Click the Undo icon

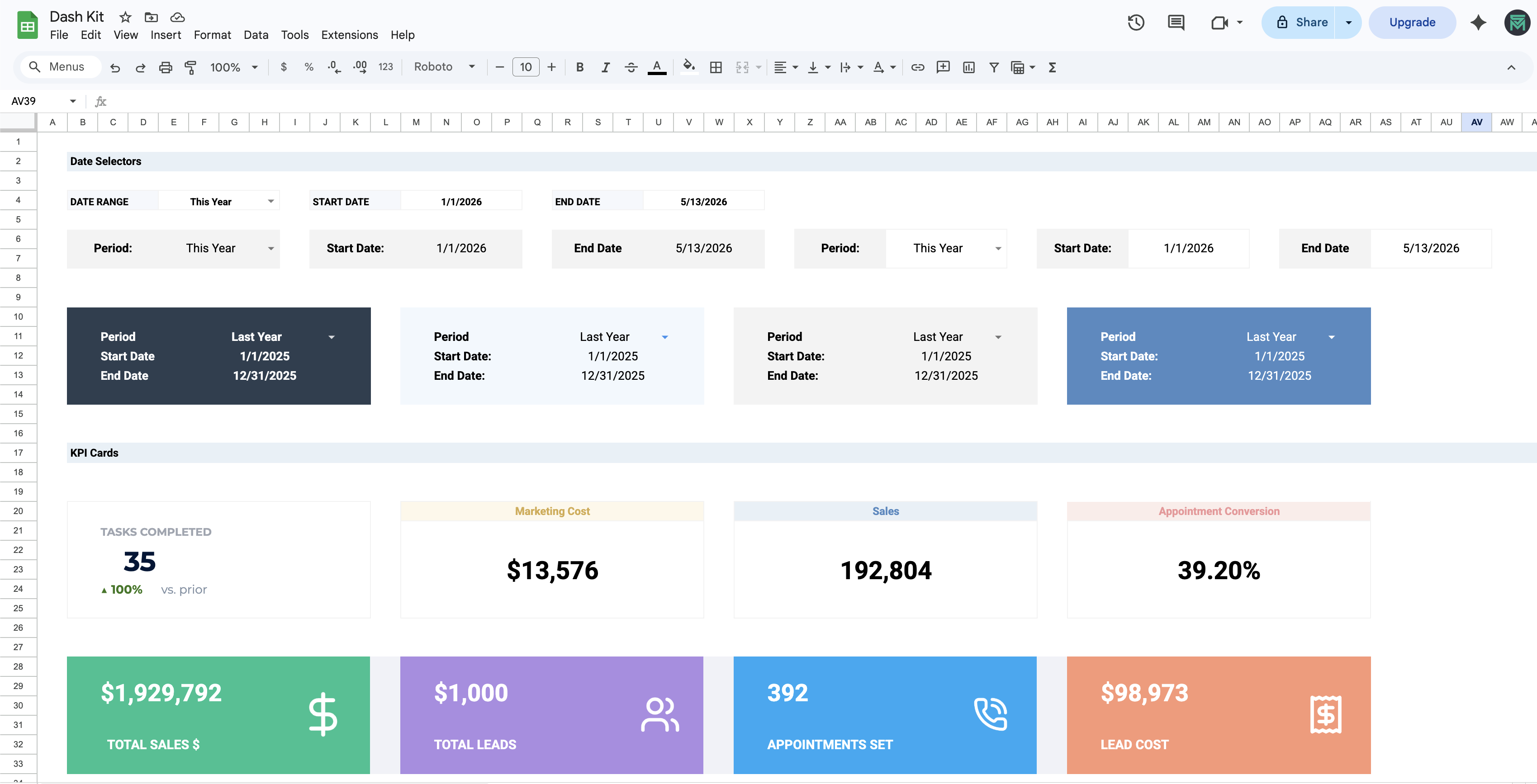(115, 67)
